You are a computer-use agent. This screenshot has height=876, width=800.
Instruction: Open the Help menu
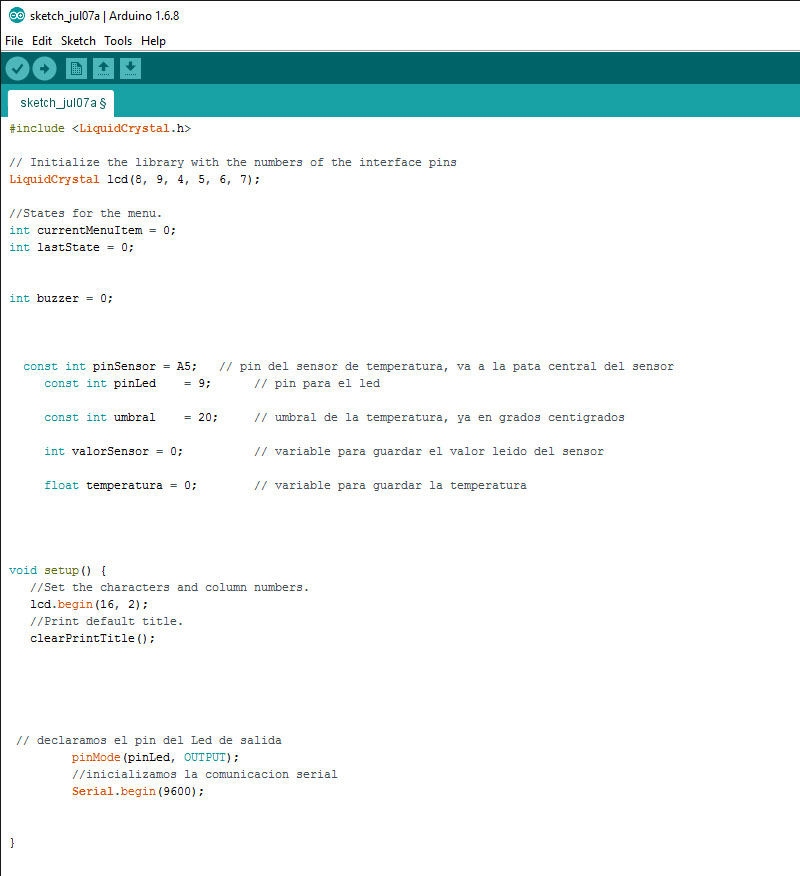click(x=153, y=41)
